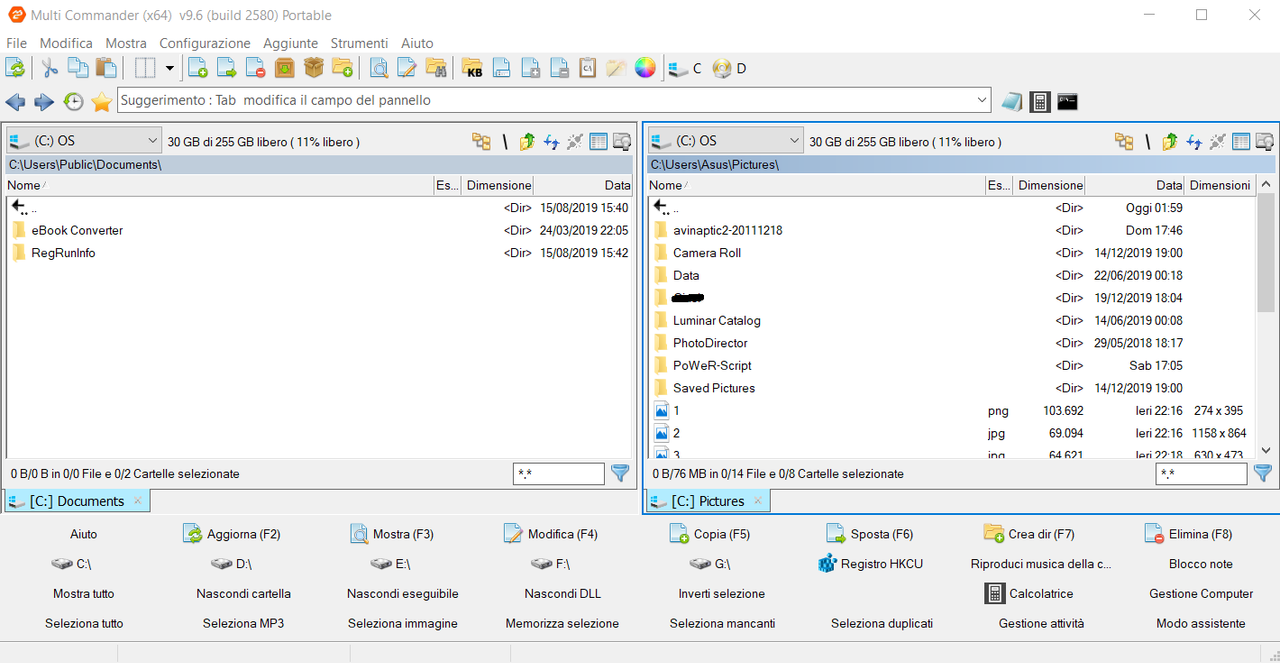Click the Copia (F5) button

pyautogui.click(x=710, y=534)
